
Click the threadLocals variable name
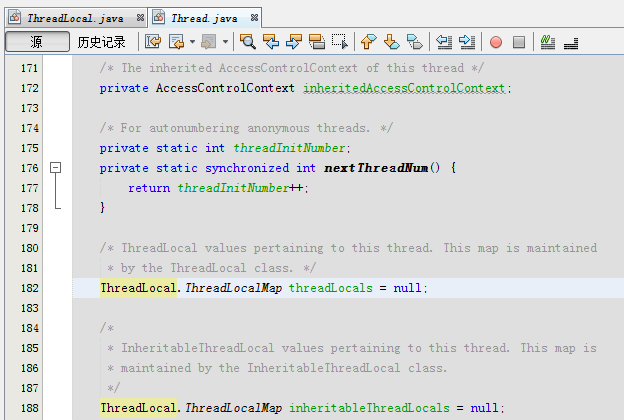coord(331,288)
